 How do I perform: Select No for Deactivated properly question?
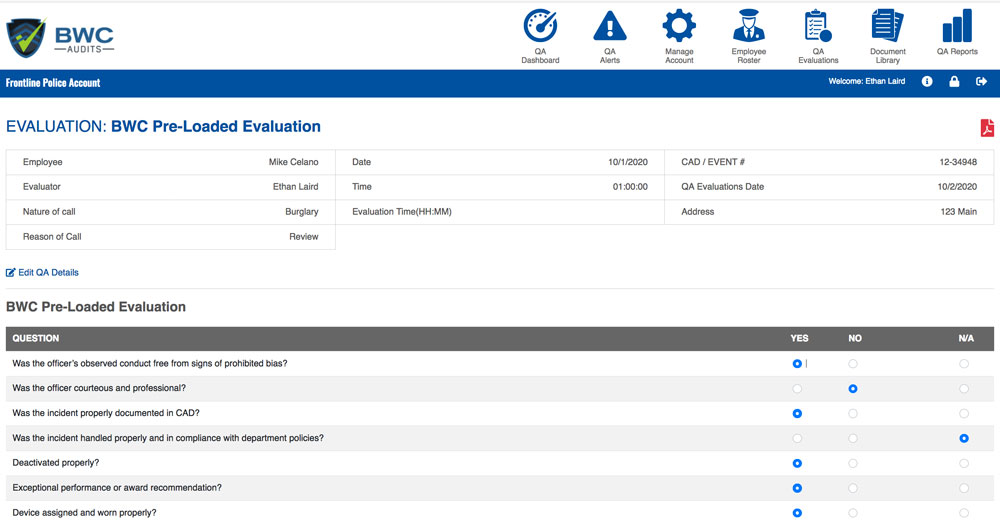tap(853, 463)
